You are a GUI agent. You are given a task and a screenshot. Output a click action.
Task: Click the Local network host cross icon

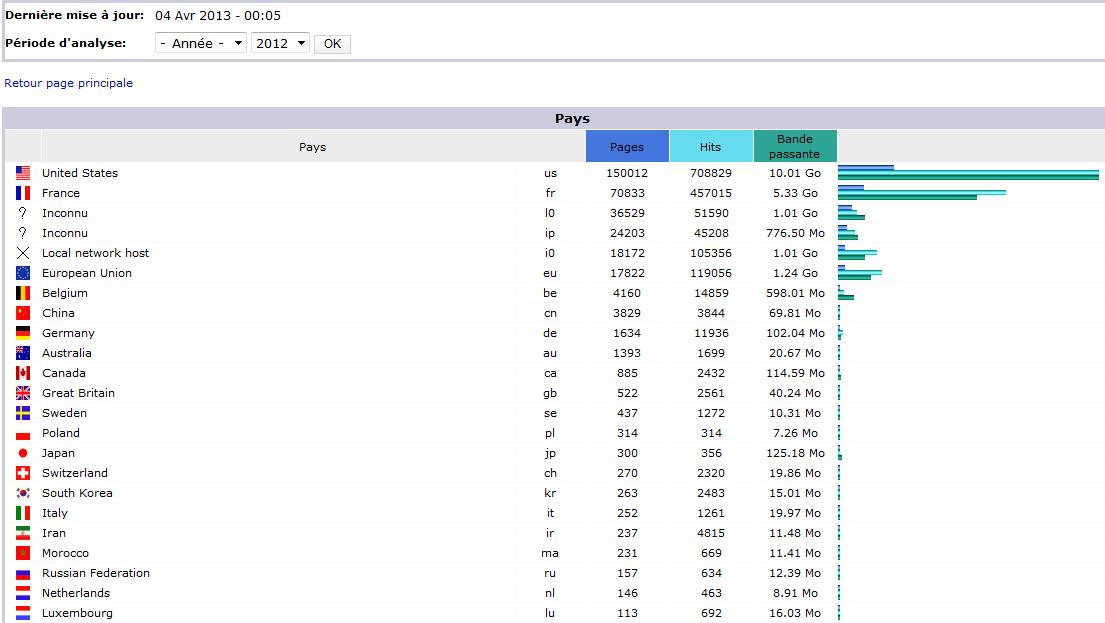[23, 253]
